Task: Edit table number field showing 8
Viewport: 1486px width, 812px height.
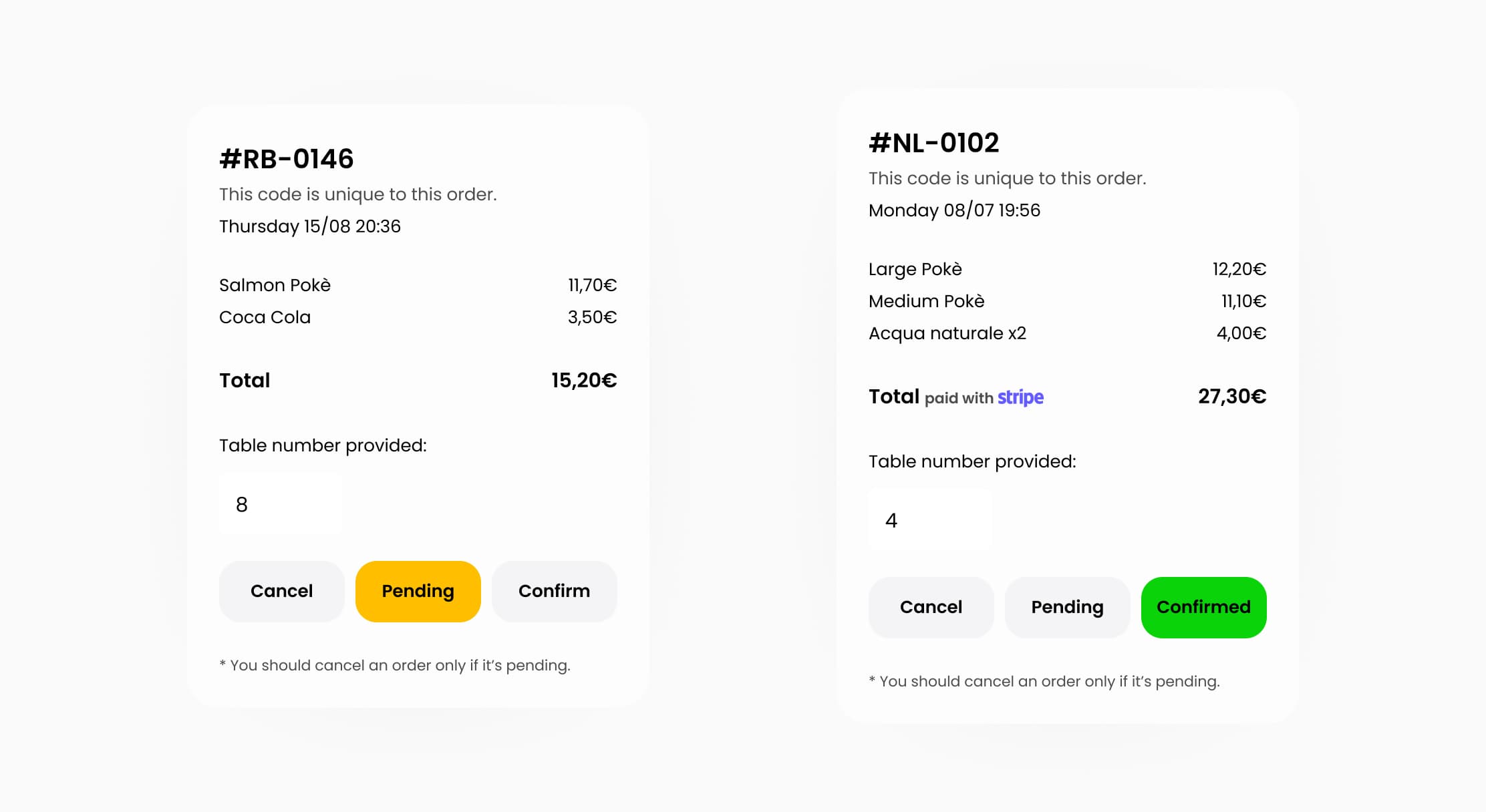Action: [x=281, y=504]
